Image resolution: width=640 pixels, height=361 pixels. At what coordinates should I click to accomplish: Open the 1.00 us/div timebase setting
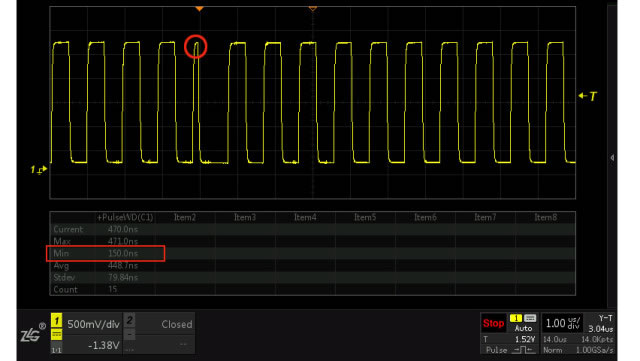(563, 323)
